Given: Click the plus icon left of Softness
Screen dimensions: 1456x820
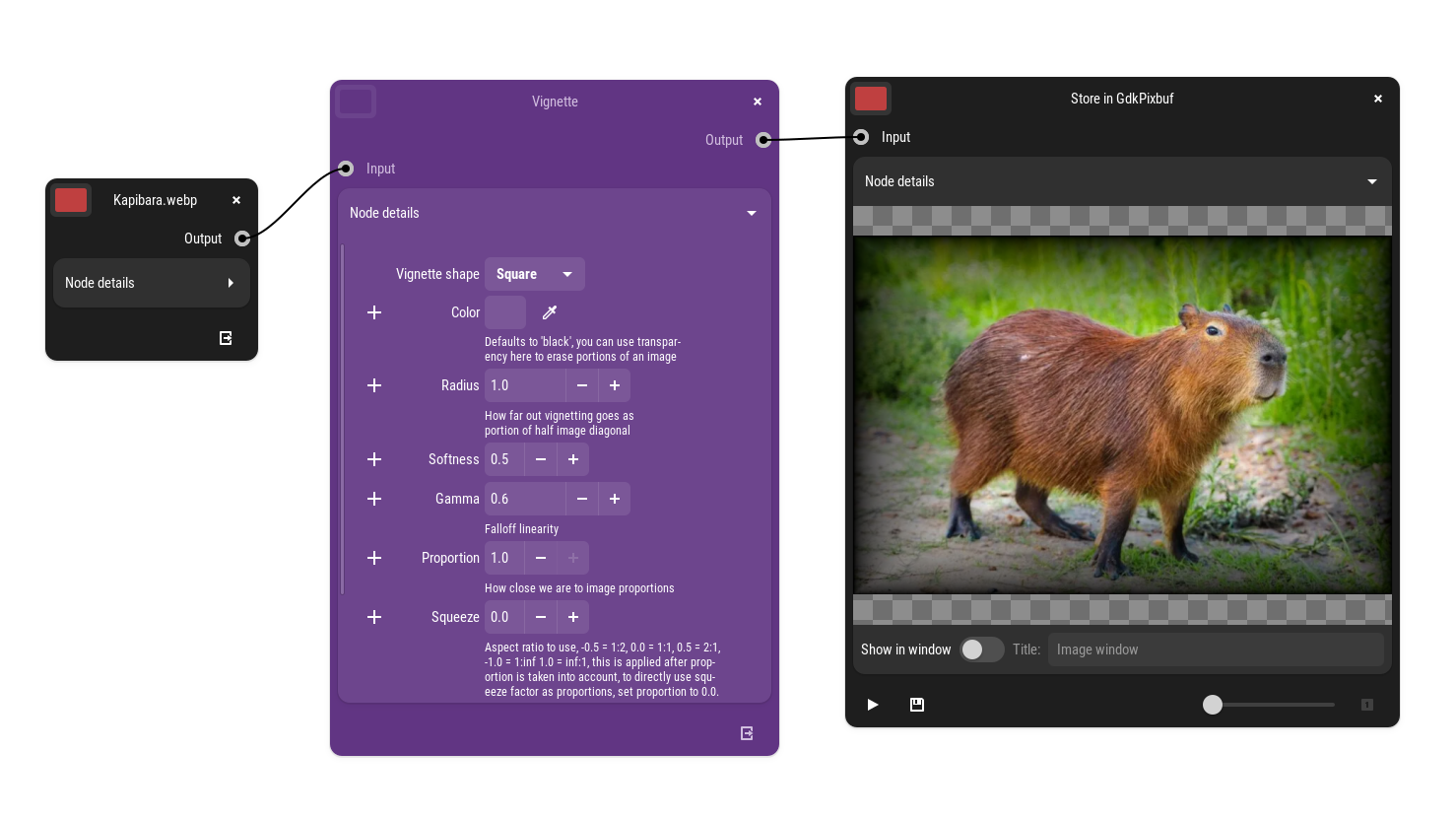Looking at the screenshot, I should point(374,459).
